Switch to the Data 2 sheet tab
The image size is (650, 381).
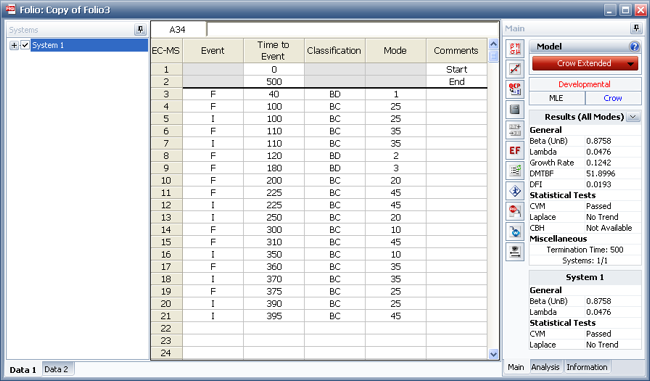(56, 369)
